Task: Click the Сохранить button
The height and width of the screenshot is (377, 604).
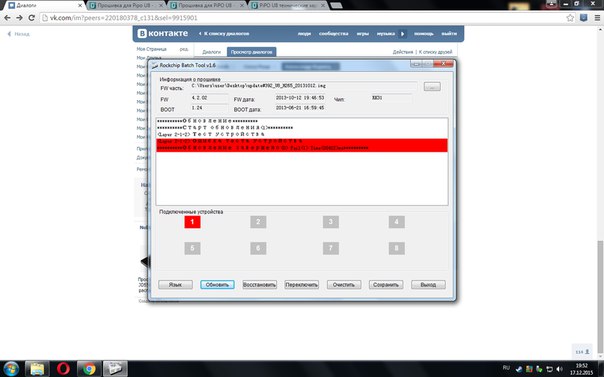Action: [x=386, y=285]
